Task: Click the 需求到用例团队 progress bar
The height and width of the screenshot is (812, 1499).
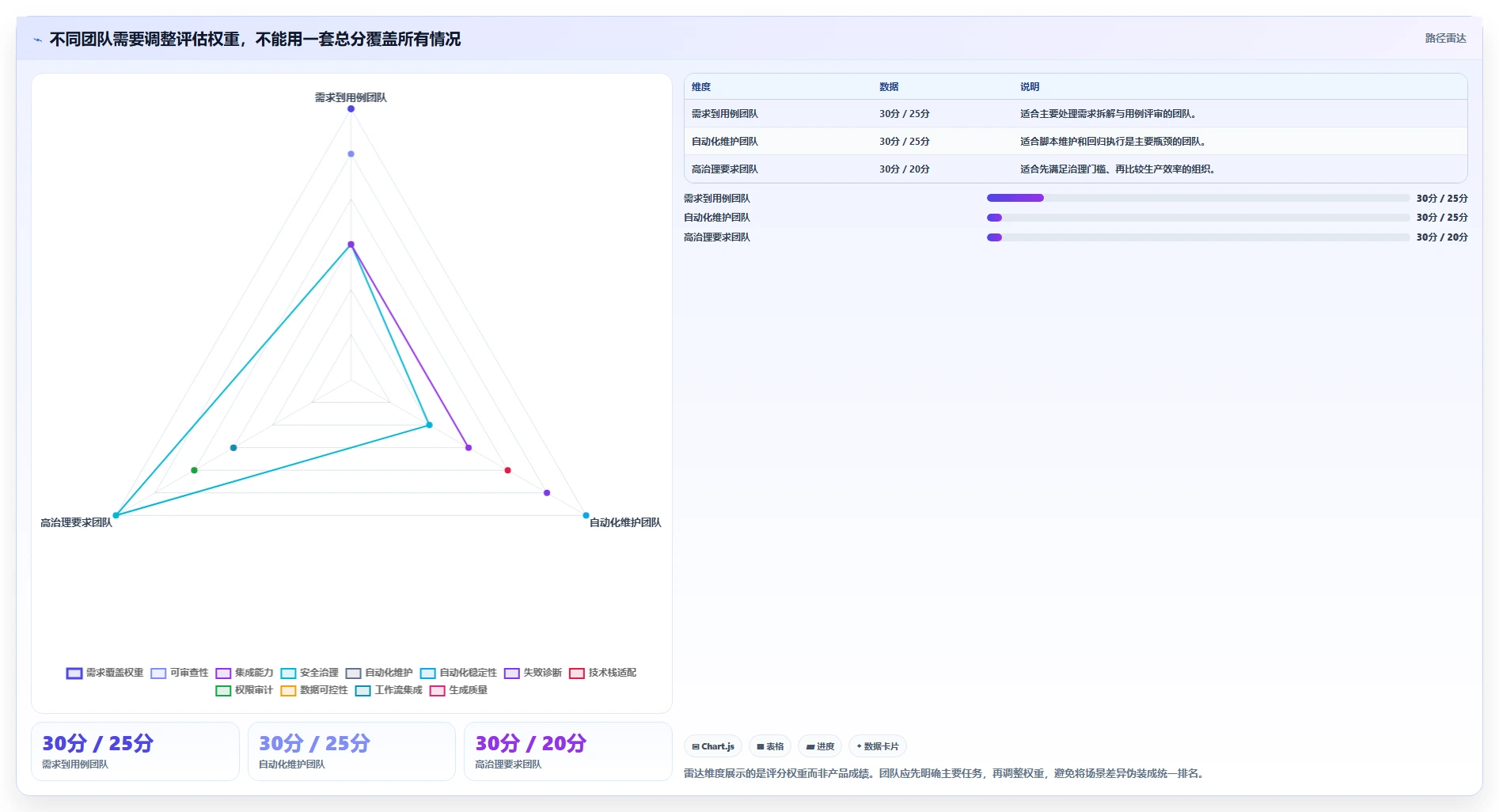Action: 1198,198
